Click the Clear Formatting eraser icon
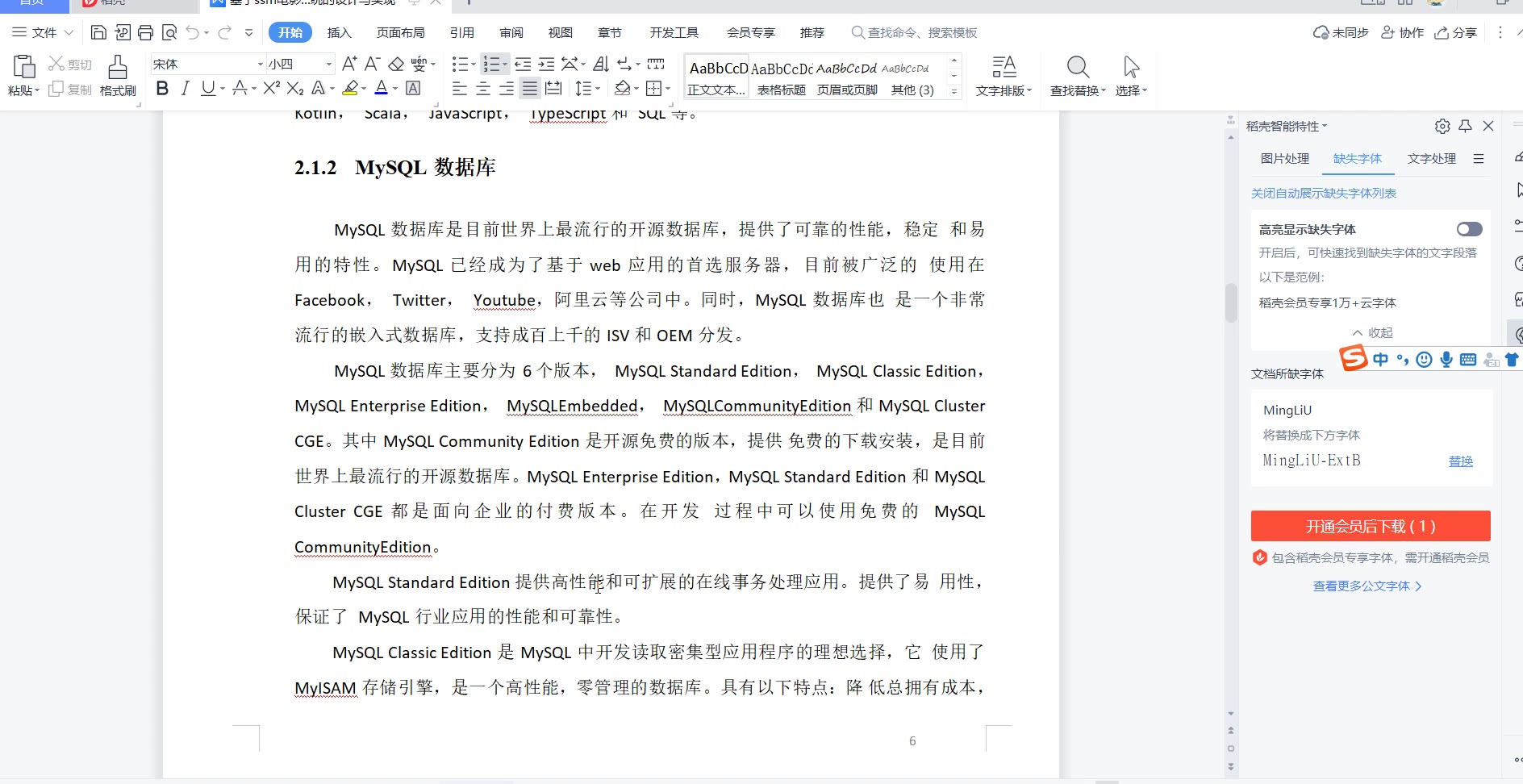 tap(396, 64)
